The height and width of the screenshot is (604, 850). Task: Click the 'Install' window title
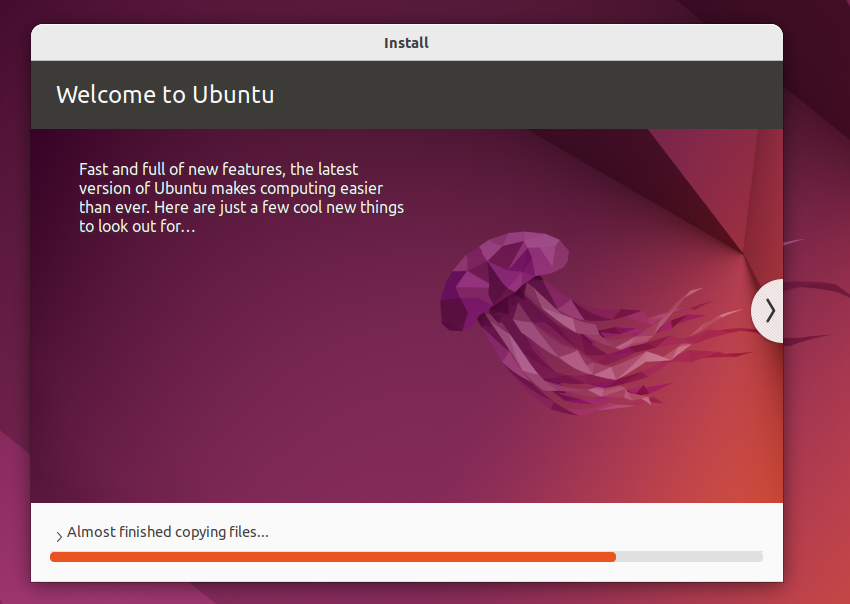click(406, 43)
